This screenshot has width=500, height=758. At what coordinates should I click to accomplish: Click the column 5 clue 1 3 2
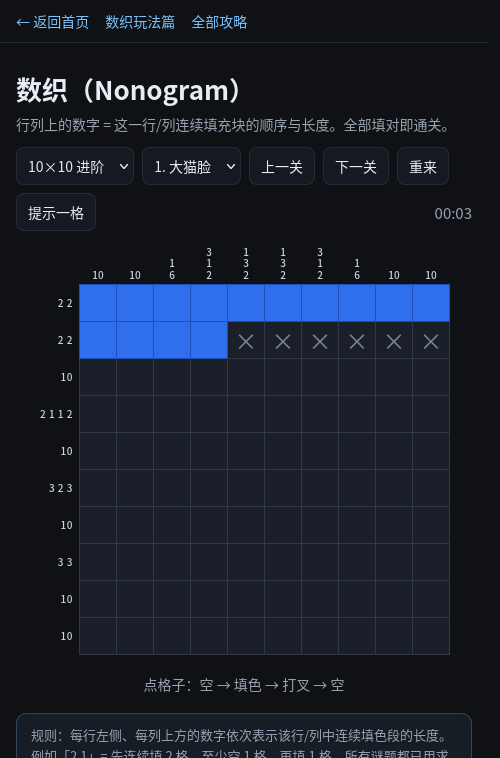[x=246, y=263]
